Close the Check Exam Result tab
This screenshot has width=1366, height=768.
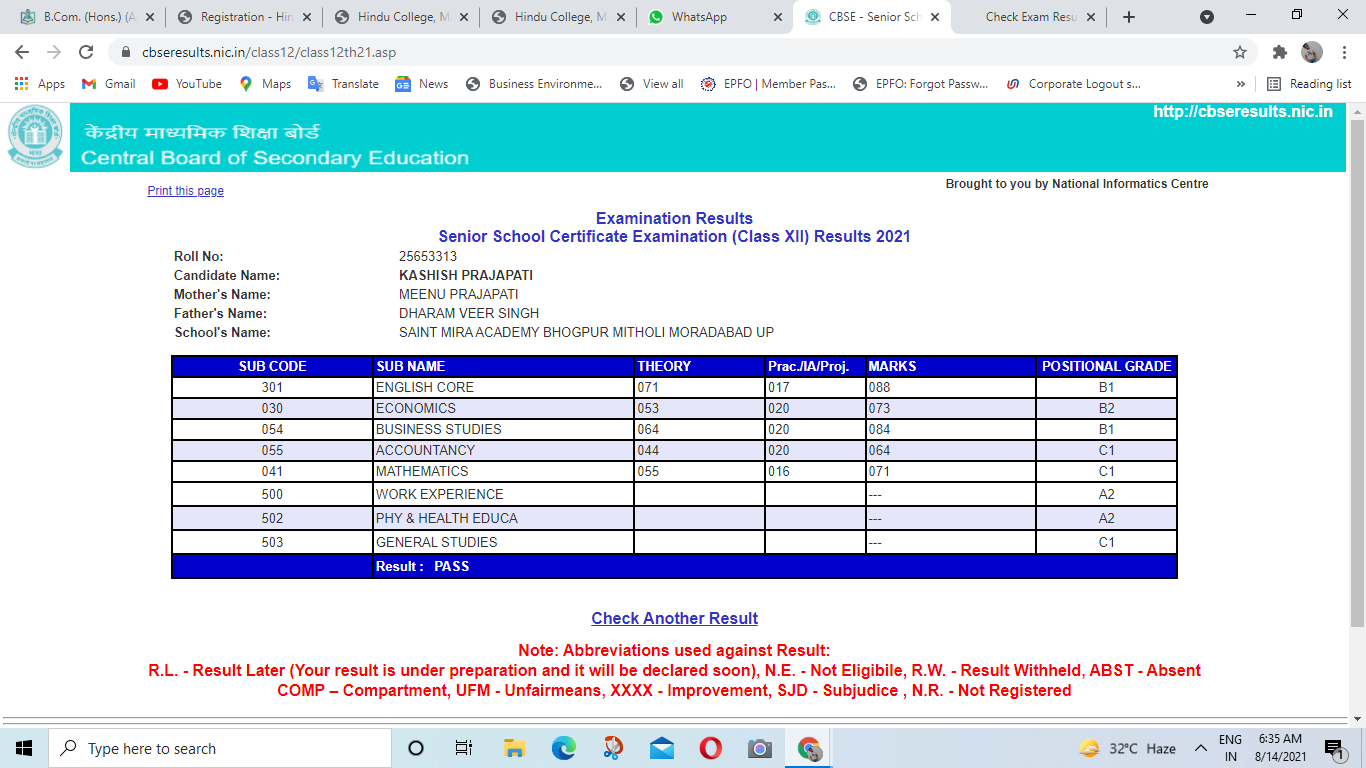click(1090, 17)
